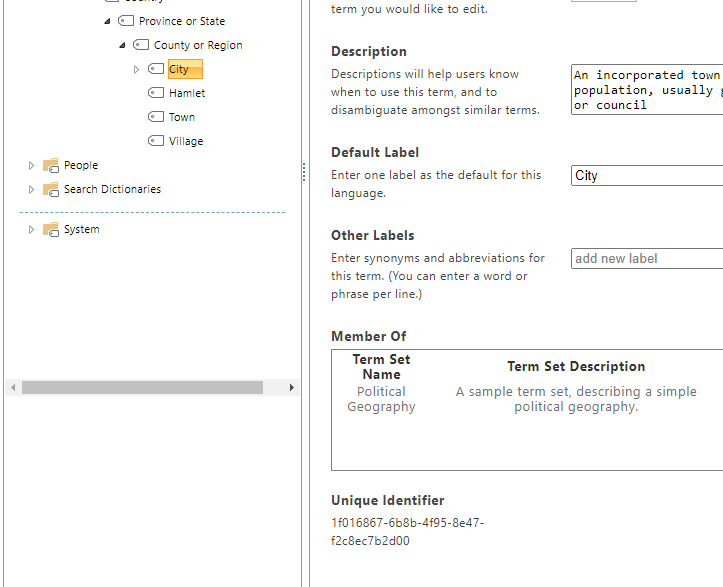Viewport: 723px width, 587px height.
Task: Click the City term tag icon
Action: click(x=156, y=69)
